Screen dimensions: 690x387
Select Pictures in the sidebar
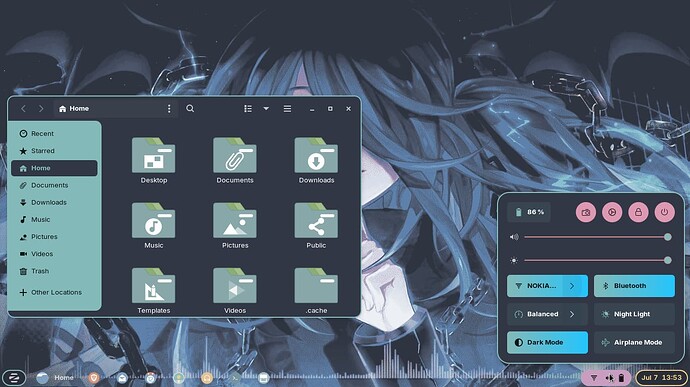click(54, 236)
